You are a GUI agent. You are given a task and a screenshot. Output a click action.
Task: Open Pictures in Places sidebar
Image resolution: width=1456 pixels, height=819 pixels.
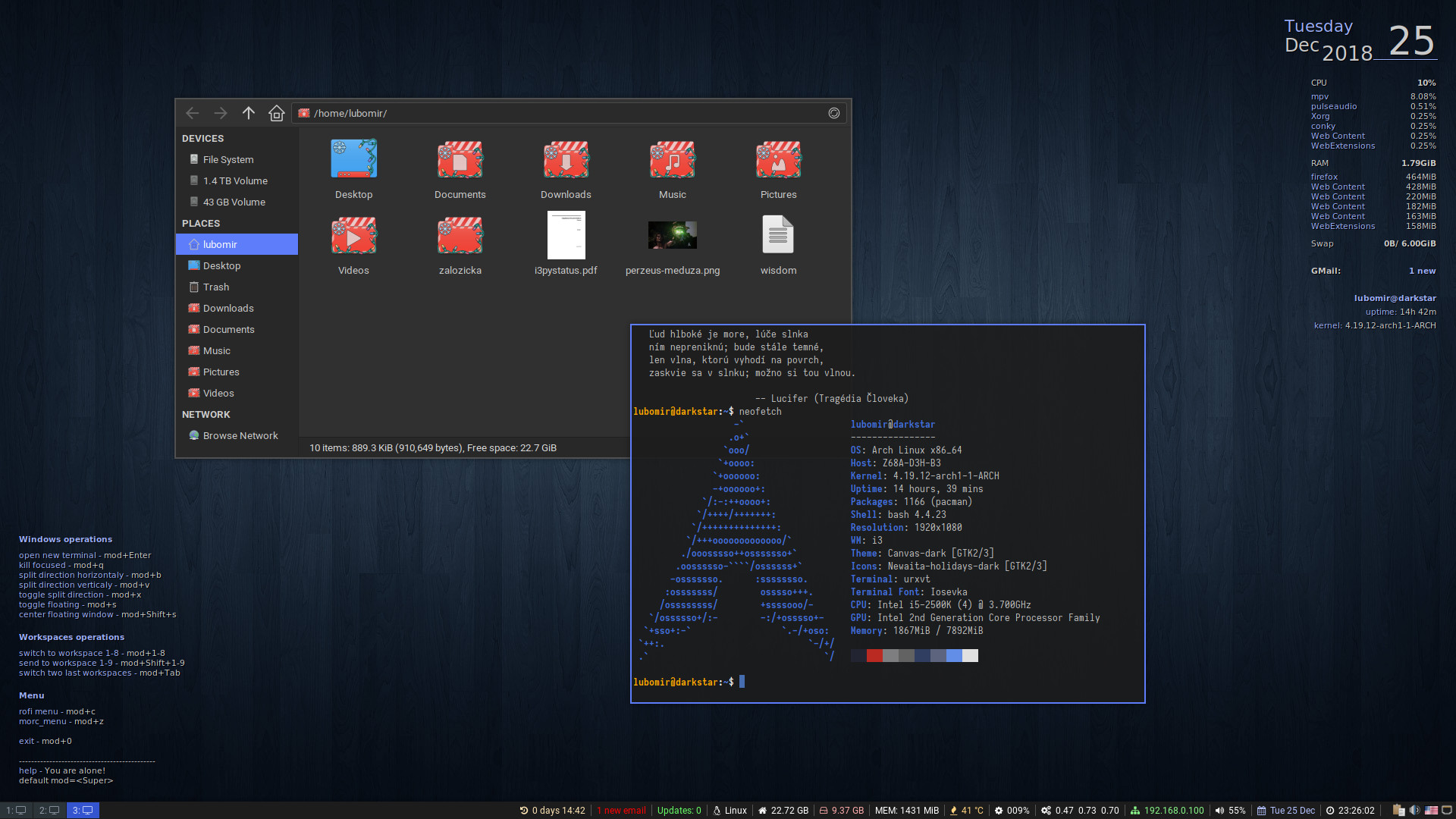(237, 372)
